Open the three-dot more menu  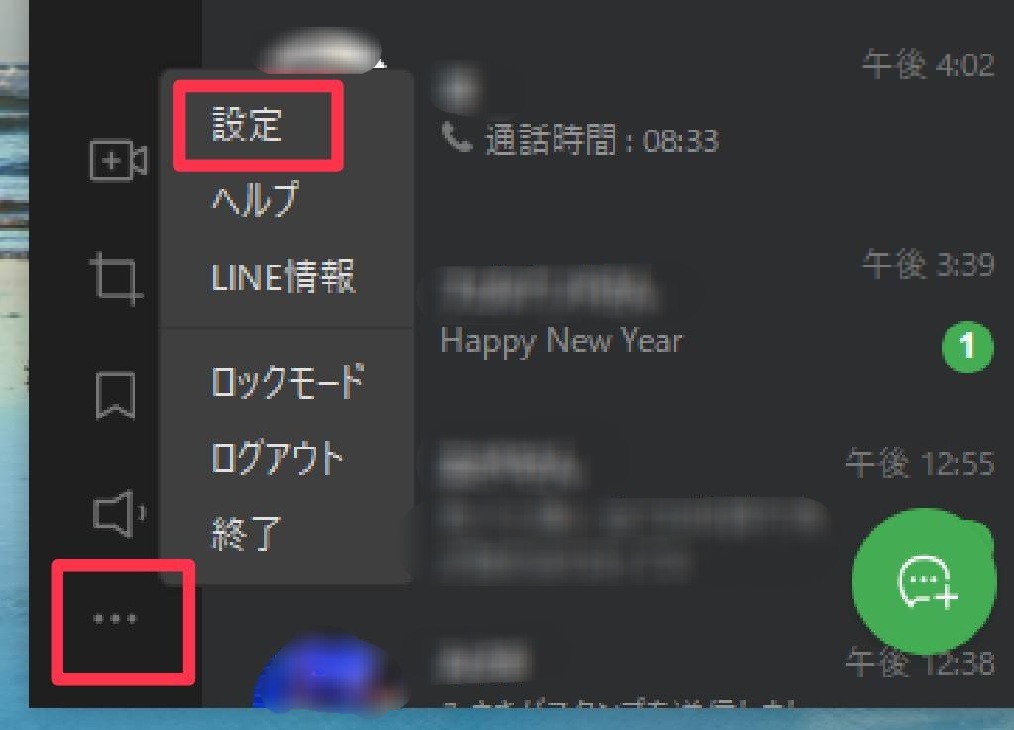(x=115, y=619)
